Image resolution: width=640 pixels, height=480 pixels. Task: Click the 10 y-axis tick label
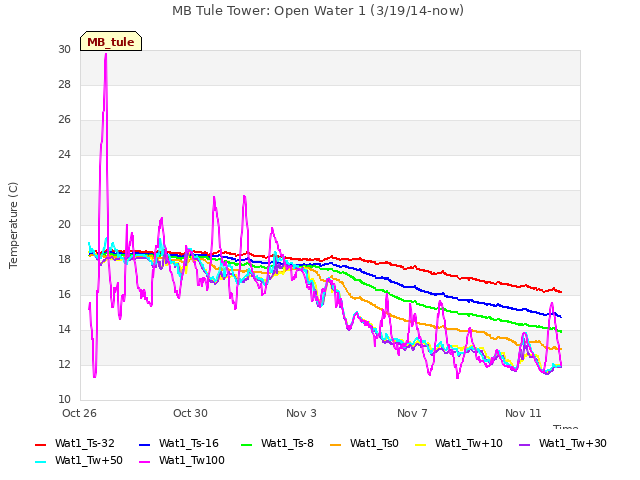click(64, 400)
